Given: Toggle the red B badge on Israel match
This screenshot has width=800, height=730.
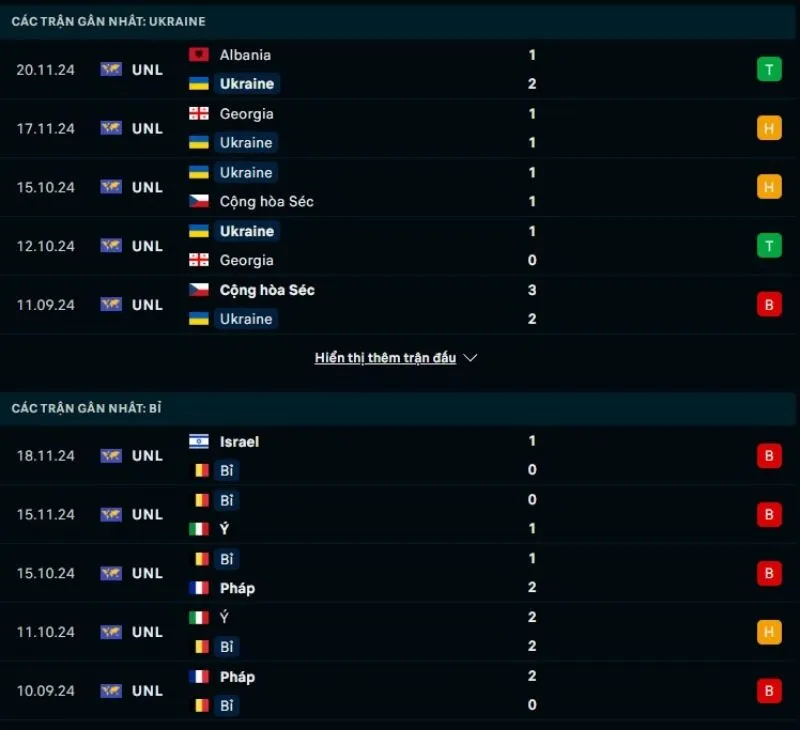Looking at the screenshot, I should coord(769,455).
